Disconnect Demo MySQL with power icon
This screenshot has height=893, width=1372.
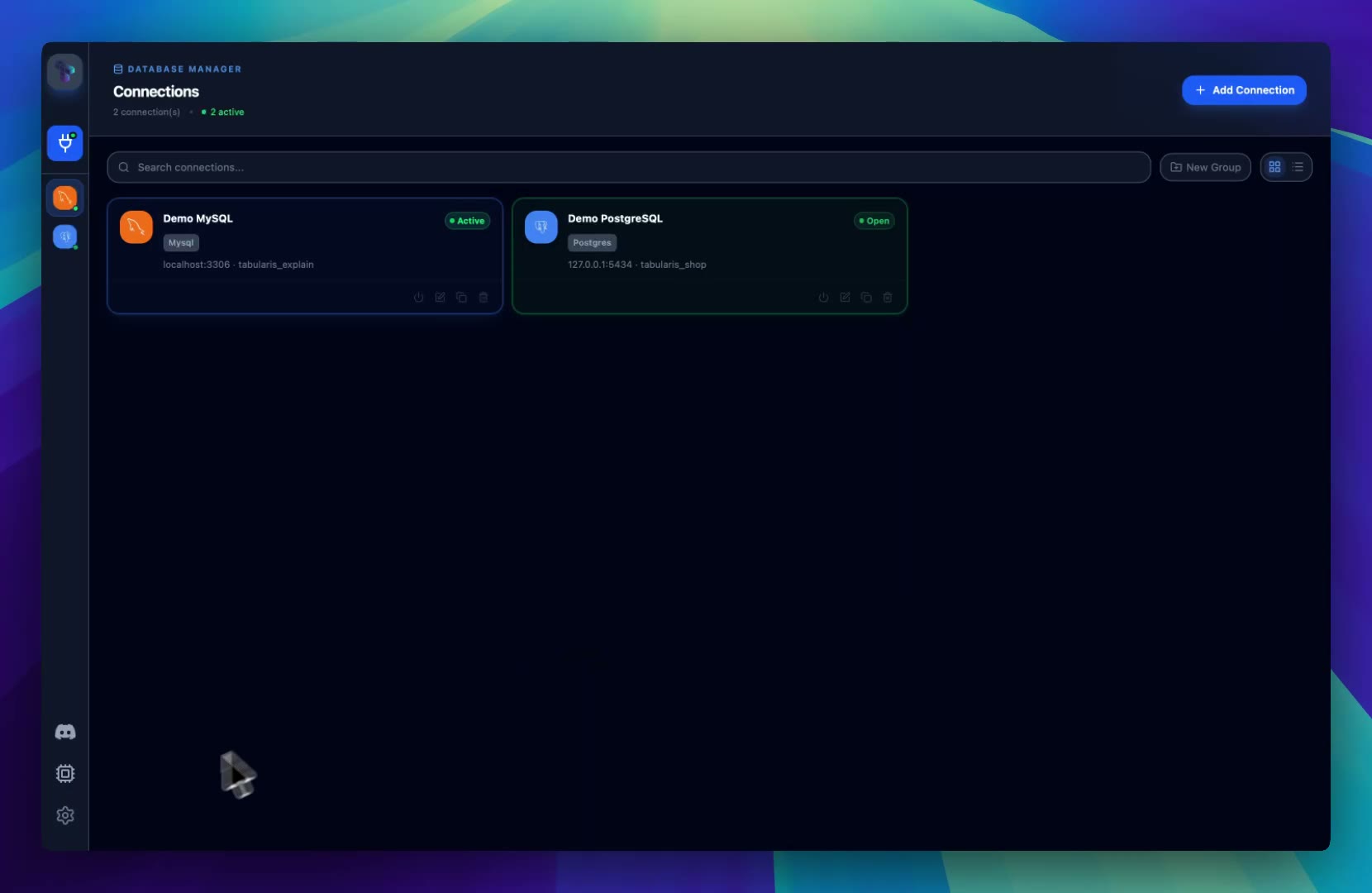418,298
